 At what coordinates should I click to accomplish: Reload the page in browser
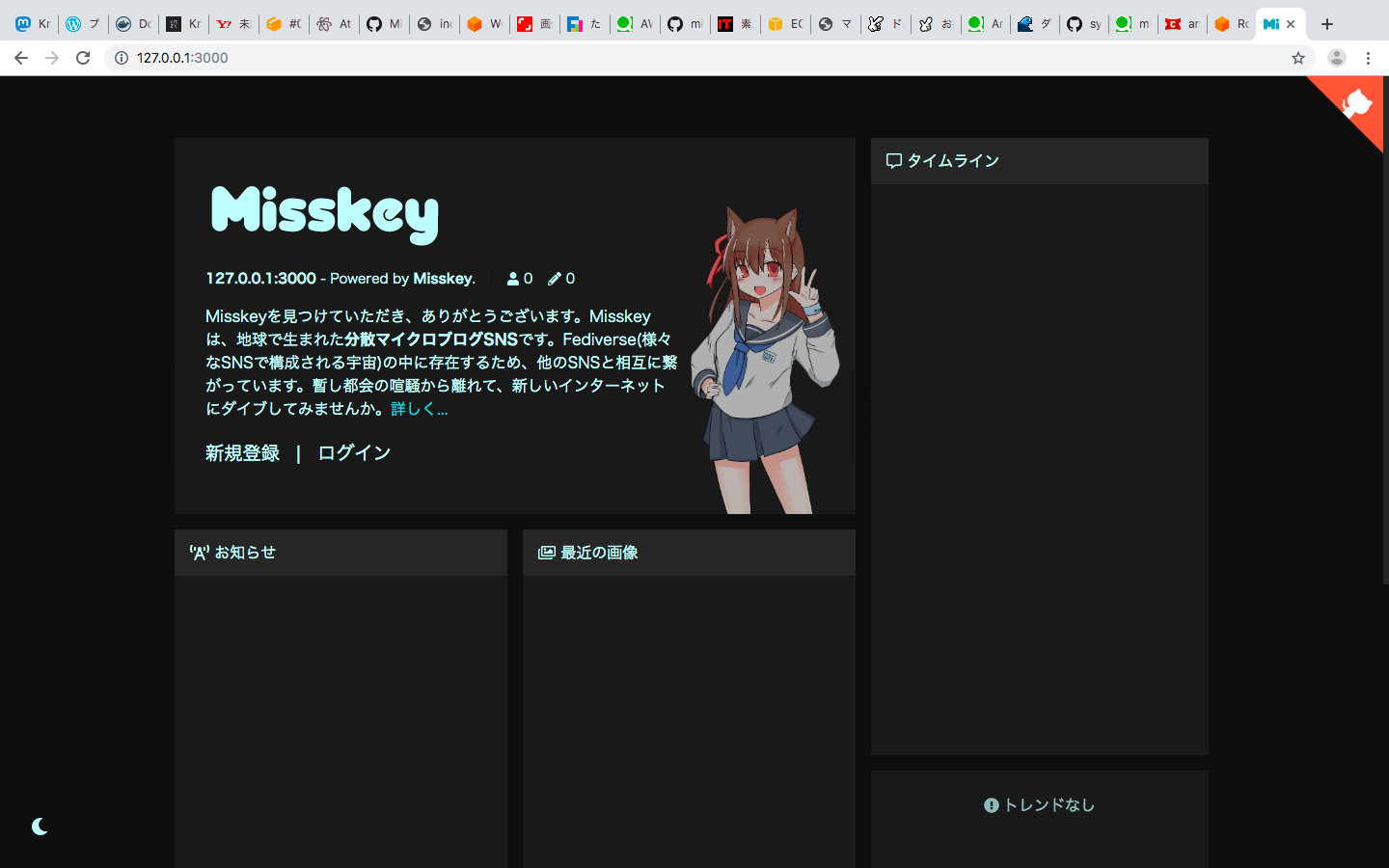pyautogui.click(x=83, y=58)
